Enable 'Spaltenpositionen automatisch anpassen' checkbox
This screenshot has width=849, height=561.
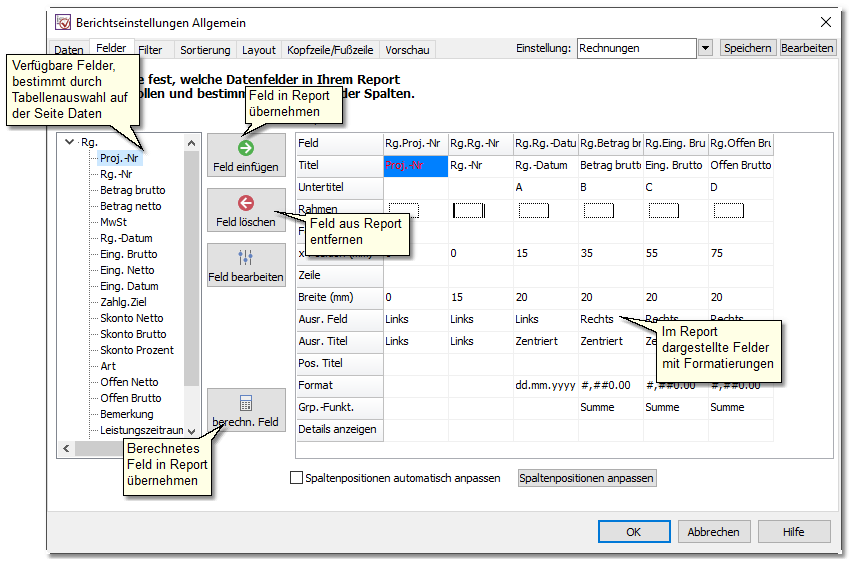[x=296, y=478]
